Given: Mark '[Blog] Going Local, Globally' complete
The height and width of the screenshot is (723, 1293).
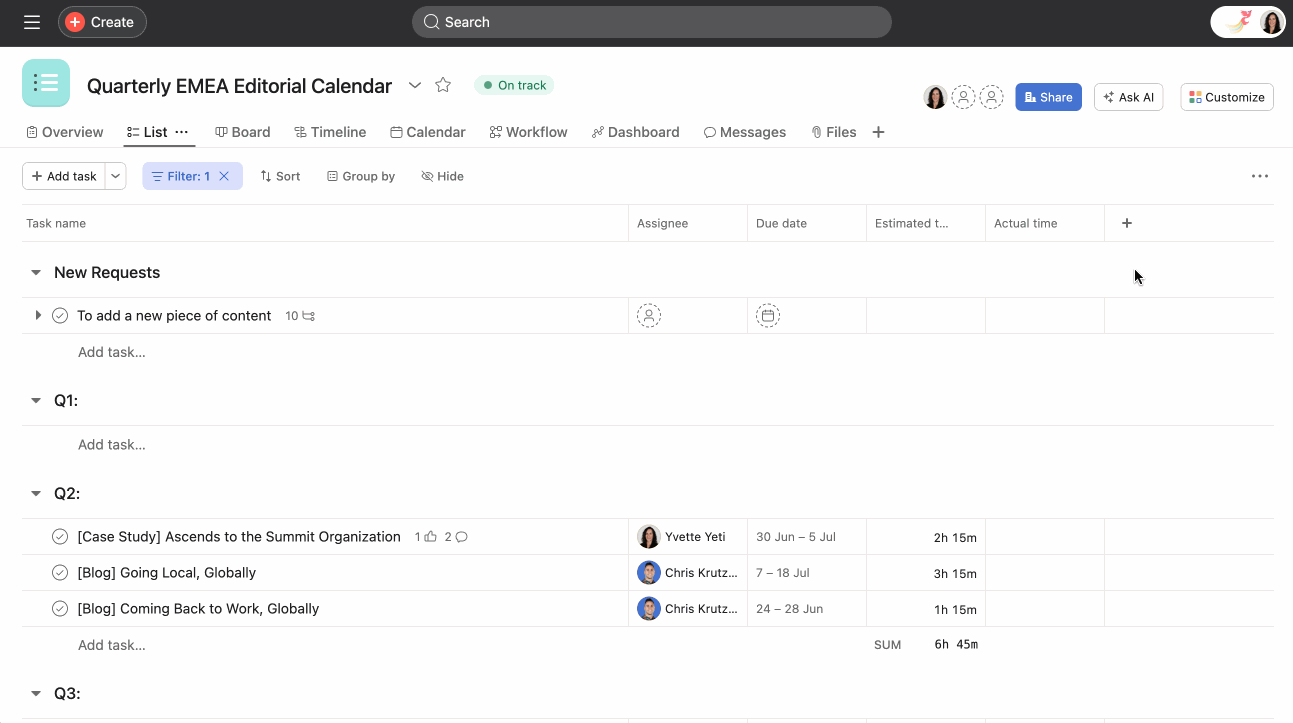Looking at the screenshot, I should click(59, 572).
